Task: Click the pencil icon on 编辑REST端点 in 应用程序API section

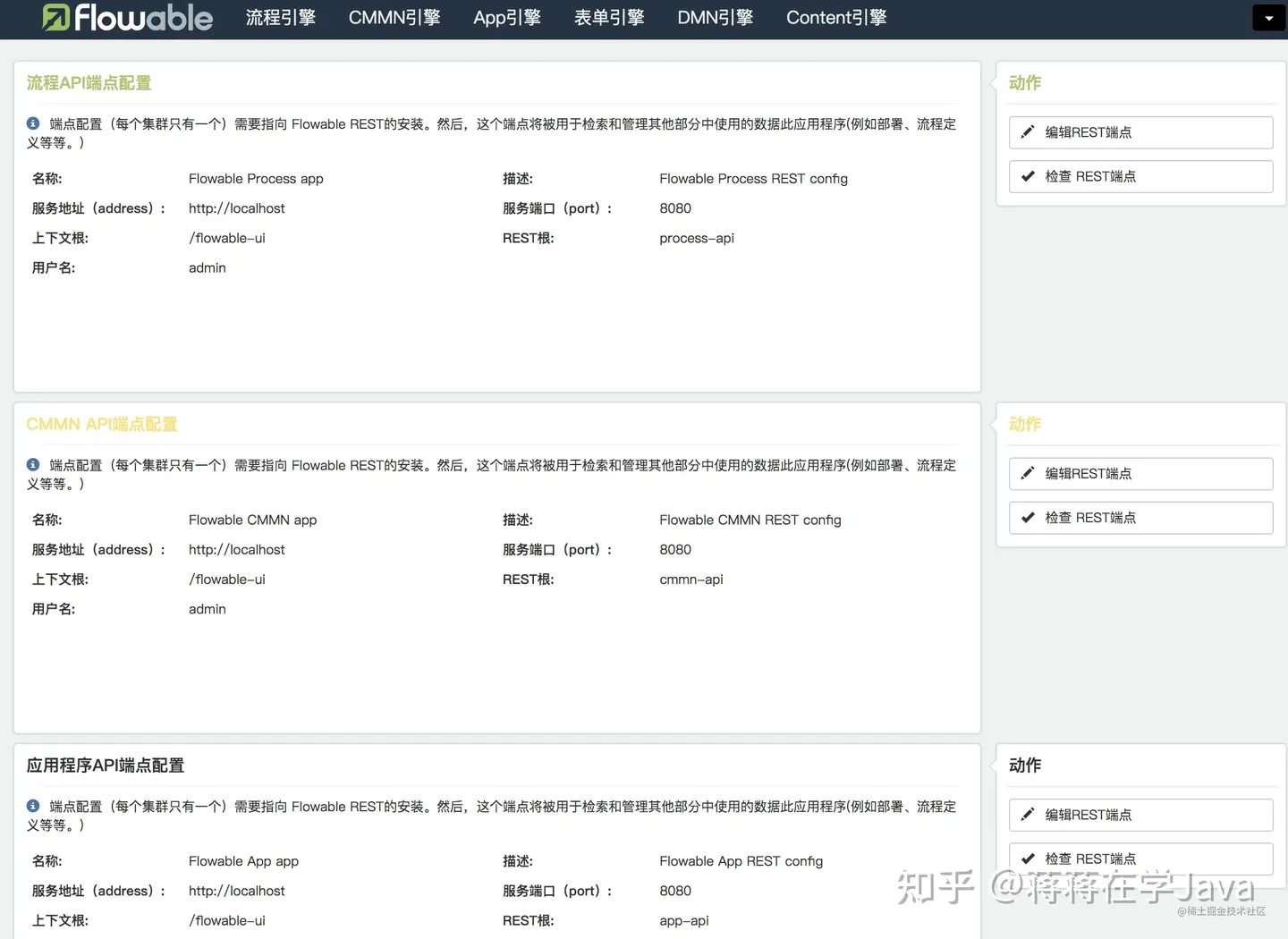Action: (x=1027, y=815)
